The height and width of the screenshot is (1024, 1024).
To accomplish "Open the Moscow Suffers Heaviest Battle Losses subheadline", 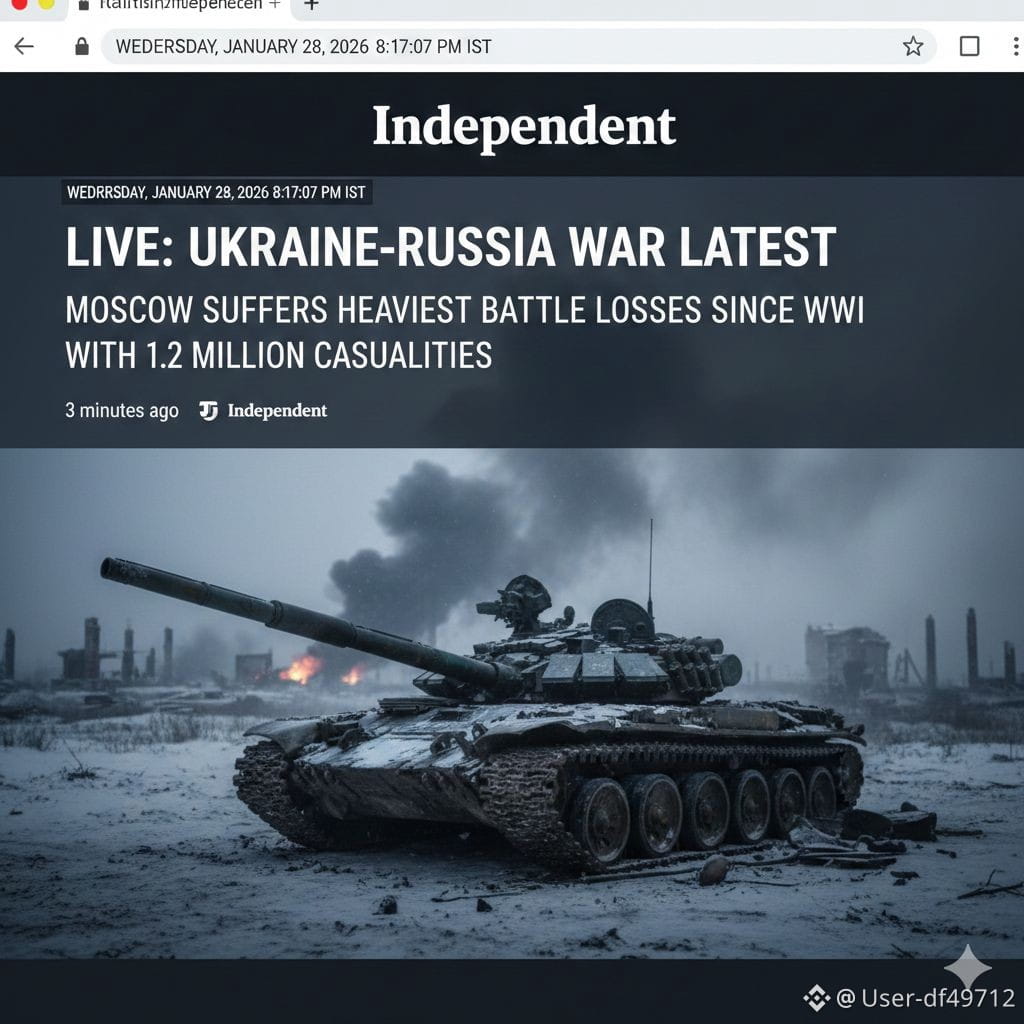I will pyautogui.click(x=464, y=332).
